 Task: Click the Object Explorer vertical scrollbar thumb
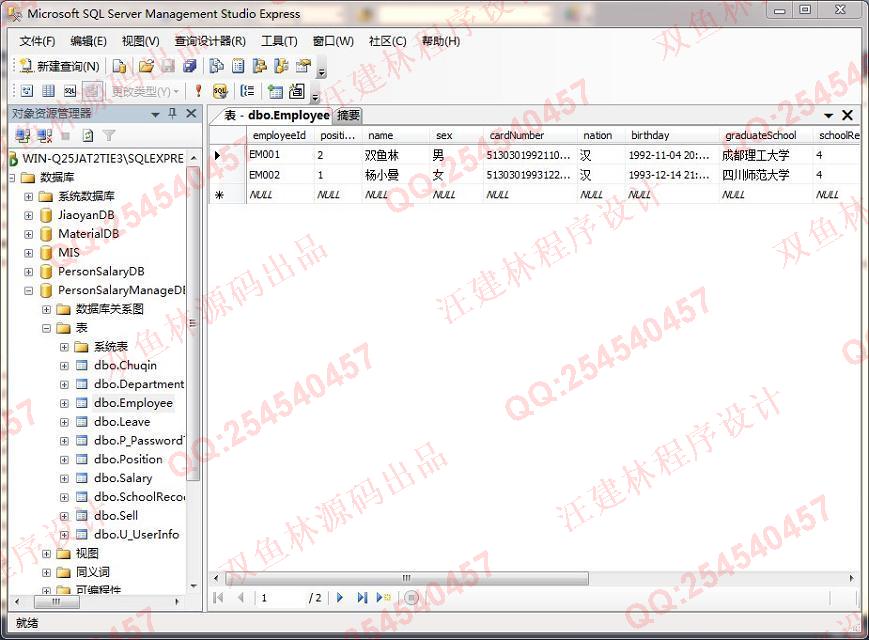(x=192, y=323)
